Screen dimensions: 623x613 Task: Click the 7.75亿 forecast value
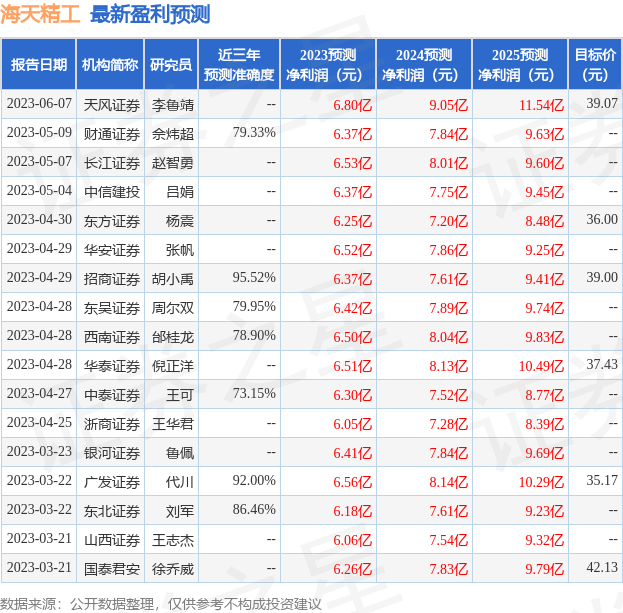point(449,192)
